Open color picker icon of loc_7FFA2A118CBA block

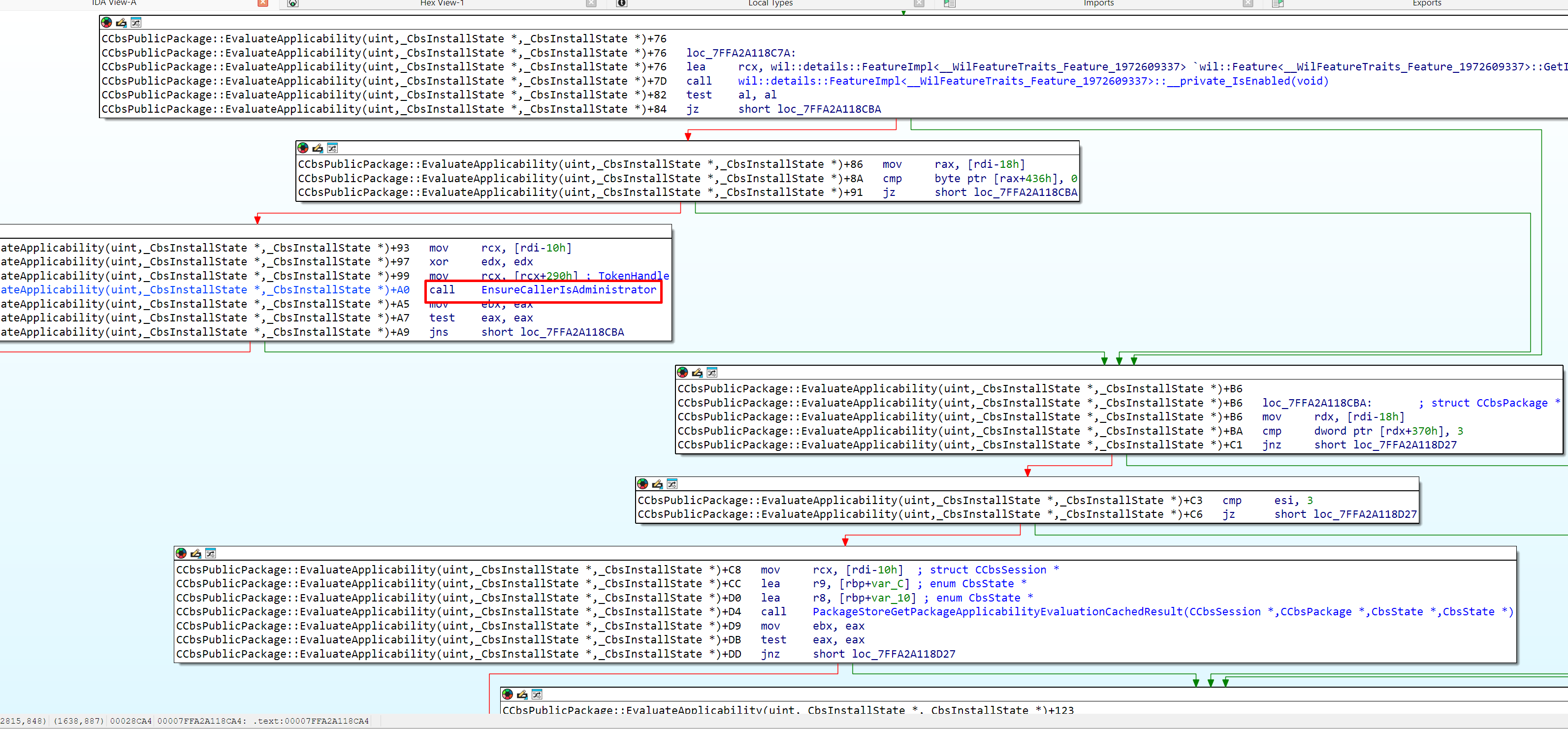[x=683, y=373]
